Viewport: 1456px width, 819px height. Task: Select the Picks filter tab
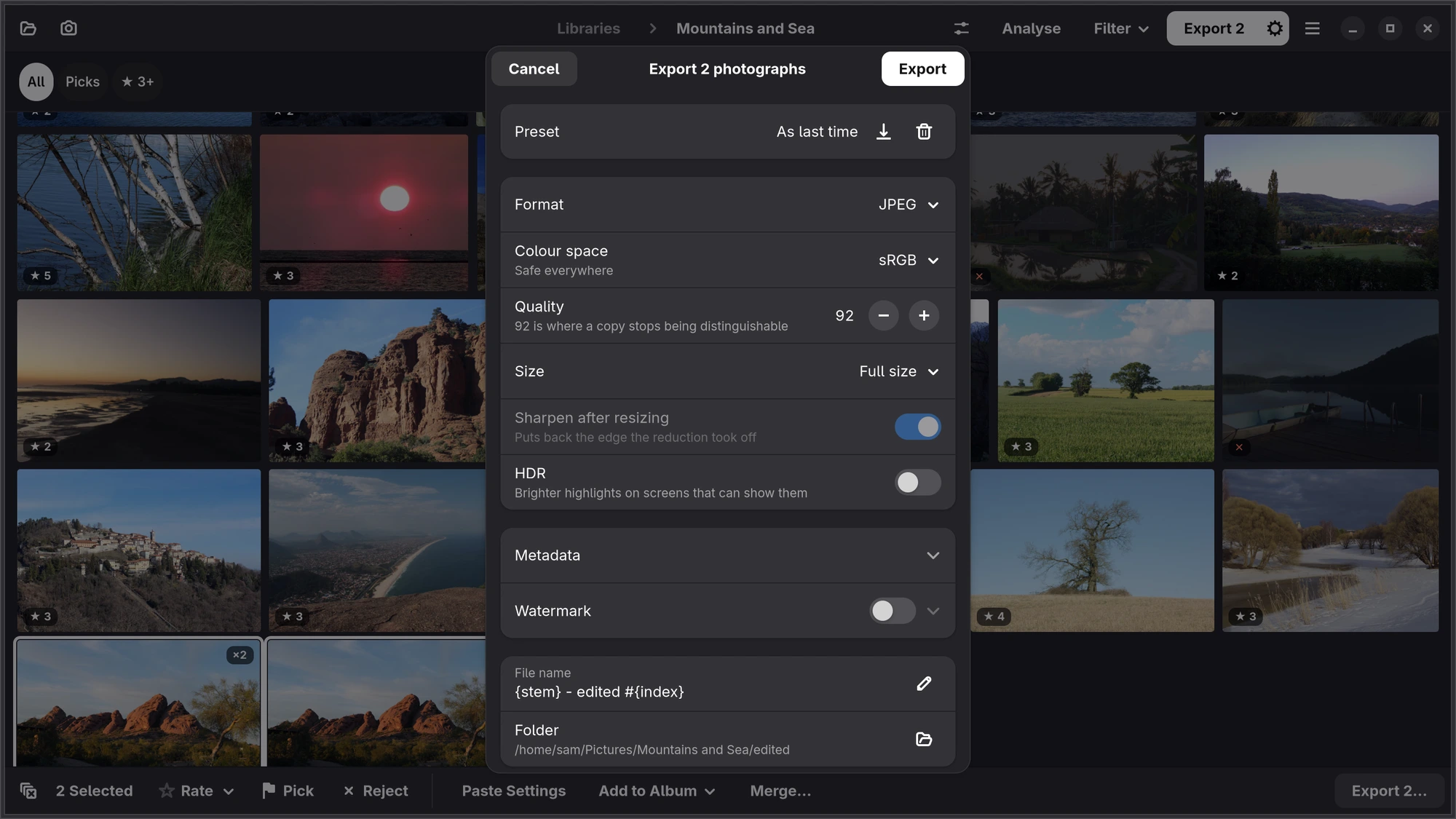tap(82, 82)
